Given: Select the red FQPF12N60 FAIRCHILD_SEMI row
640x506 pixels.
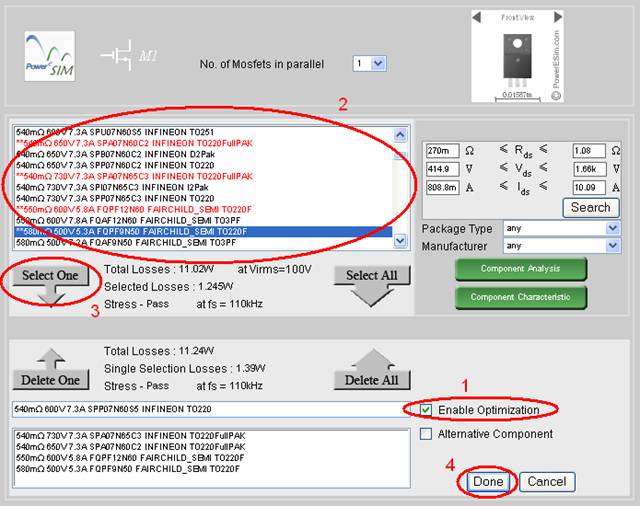Looking at the screenshot, I should (203, 209).
